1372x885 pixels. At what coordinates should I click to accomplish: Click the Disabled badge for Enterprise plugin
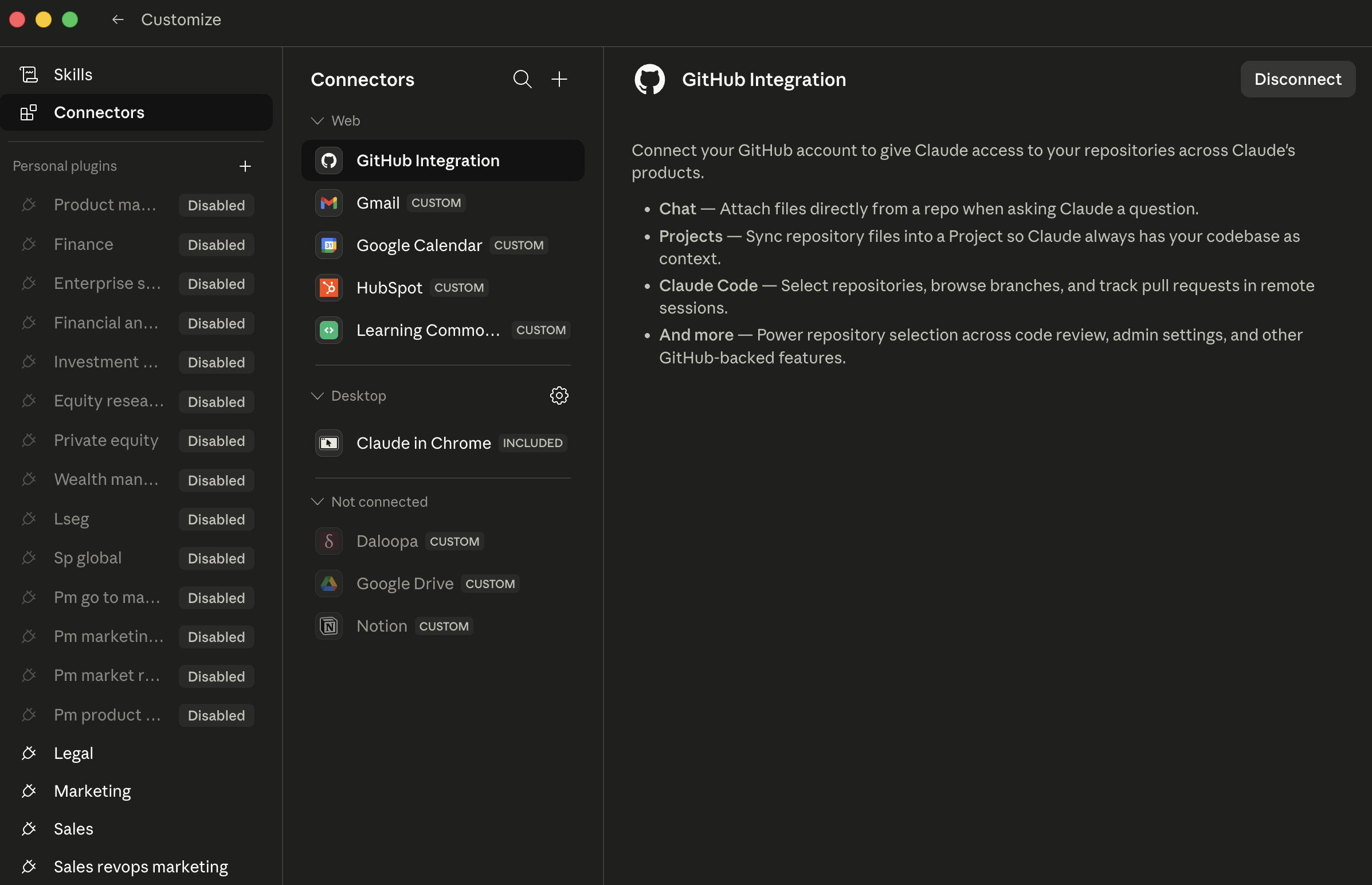tap(216, 284)
